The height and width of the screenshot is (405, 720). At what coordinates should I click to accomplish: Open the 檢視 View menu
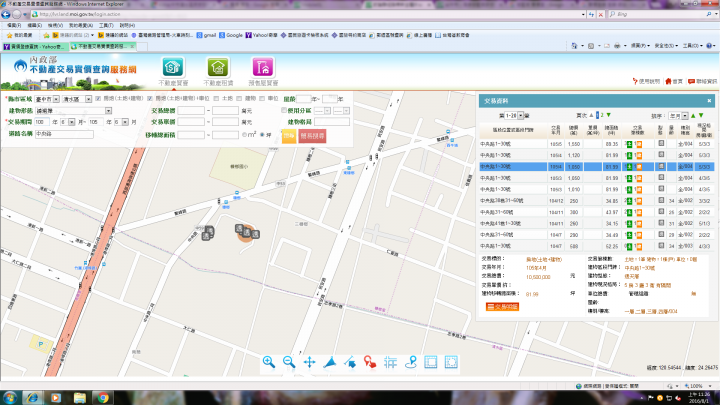55,25
